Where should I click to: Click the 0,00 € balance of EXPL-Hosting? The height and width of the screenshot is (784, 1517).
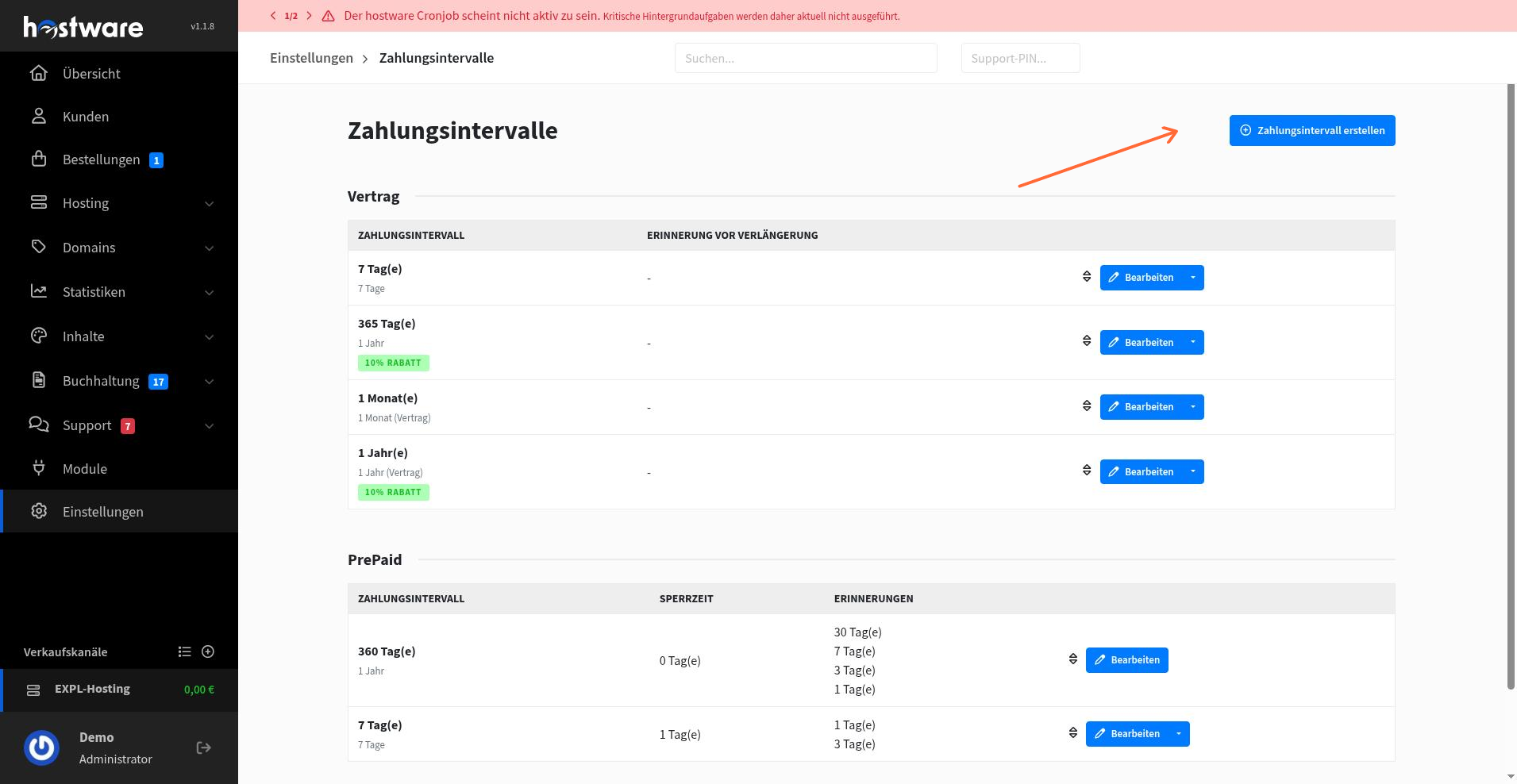point(199,690)
